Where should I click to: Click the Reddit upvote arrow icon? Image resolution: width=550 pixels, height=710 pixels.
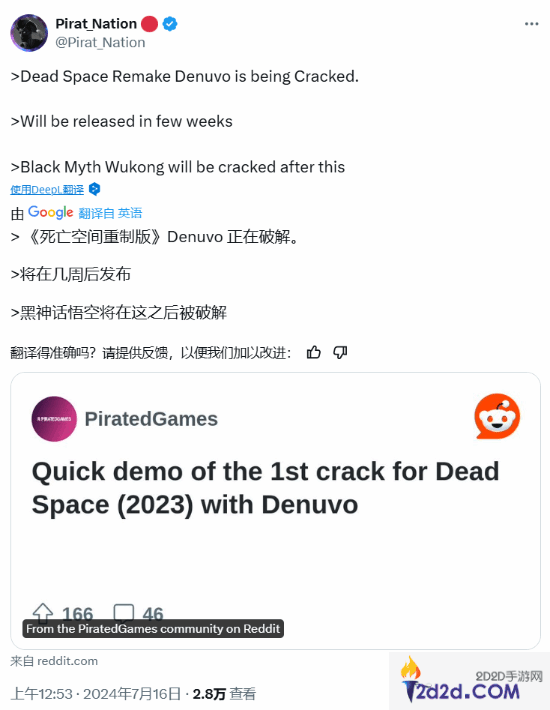pos(43,612)
